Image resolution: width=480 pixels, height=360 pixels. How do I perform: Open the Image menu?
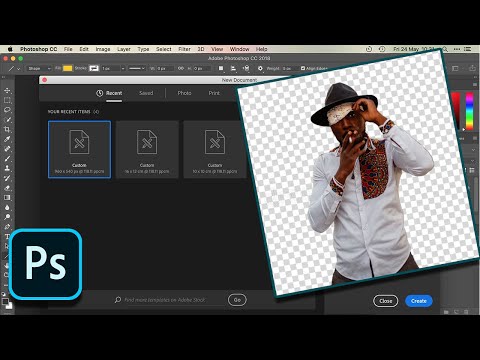point(103,49)
